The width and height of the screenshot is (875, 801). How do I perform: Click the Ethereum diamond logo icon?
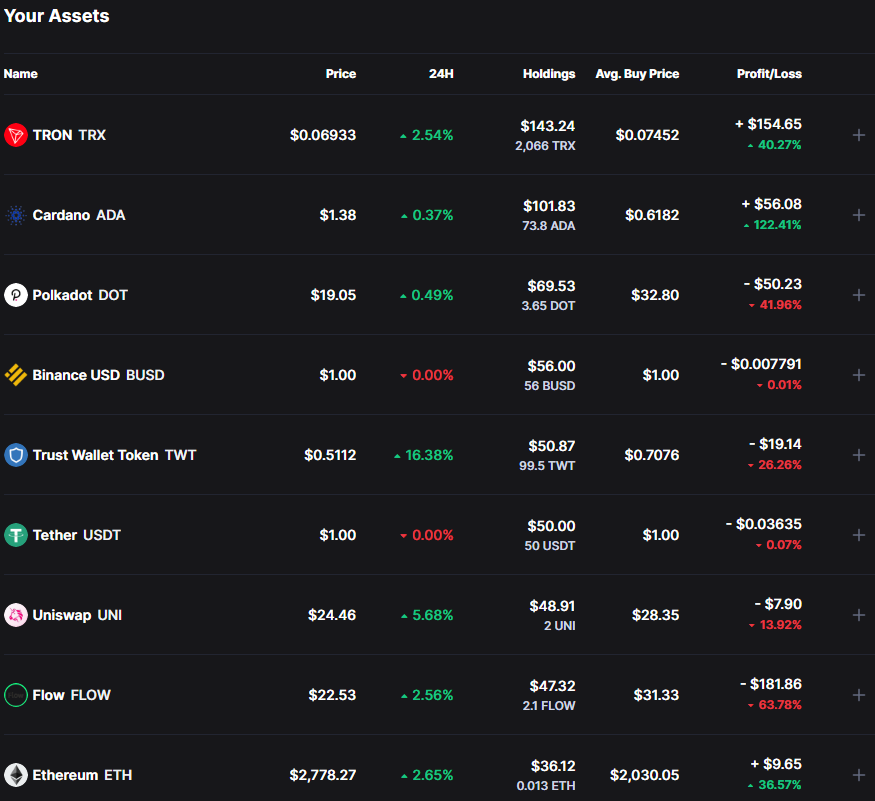pyautogui.click(x=15, y=775)
